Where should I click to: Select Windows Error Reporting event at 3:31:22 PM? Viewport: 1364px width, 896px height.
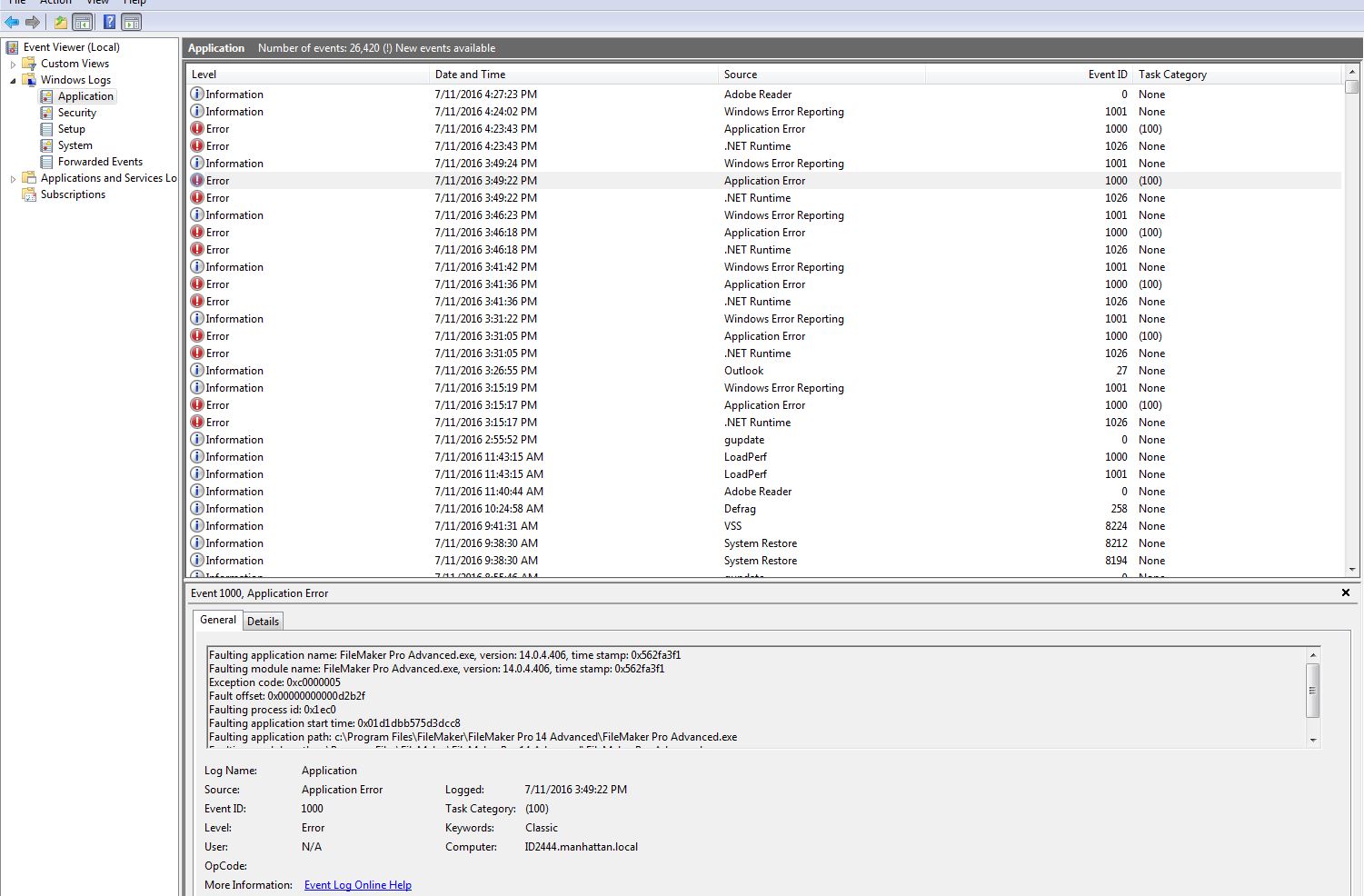pyautogui.click(x=763, y=318)
